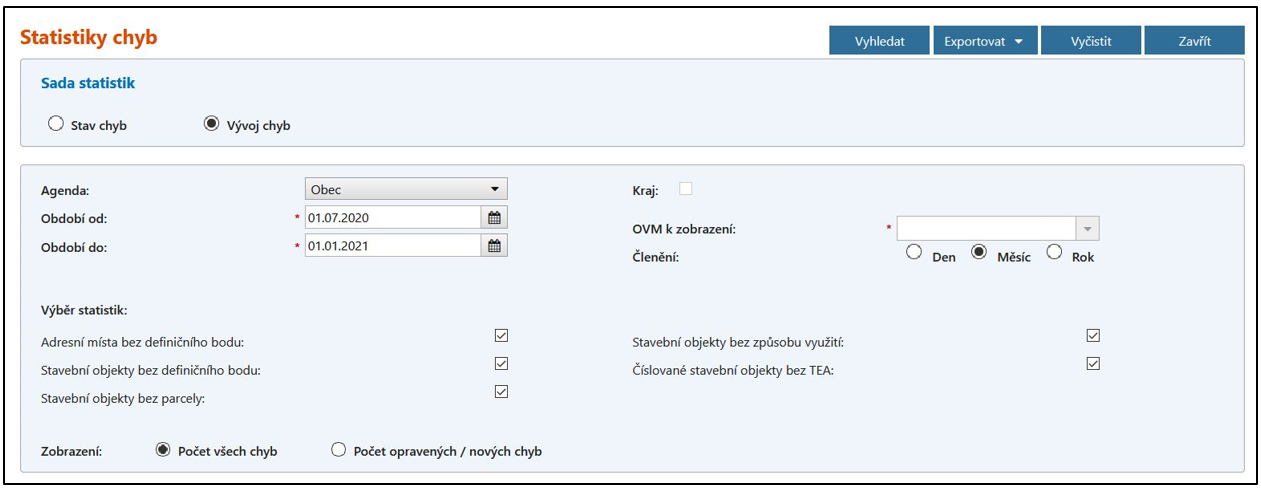Select the Stav chyb radio option
This screenshot has height=488, width=1261.
tap(56, 125)
